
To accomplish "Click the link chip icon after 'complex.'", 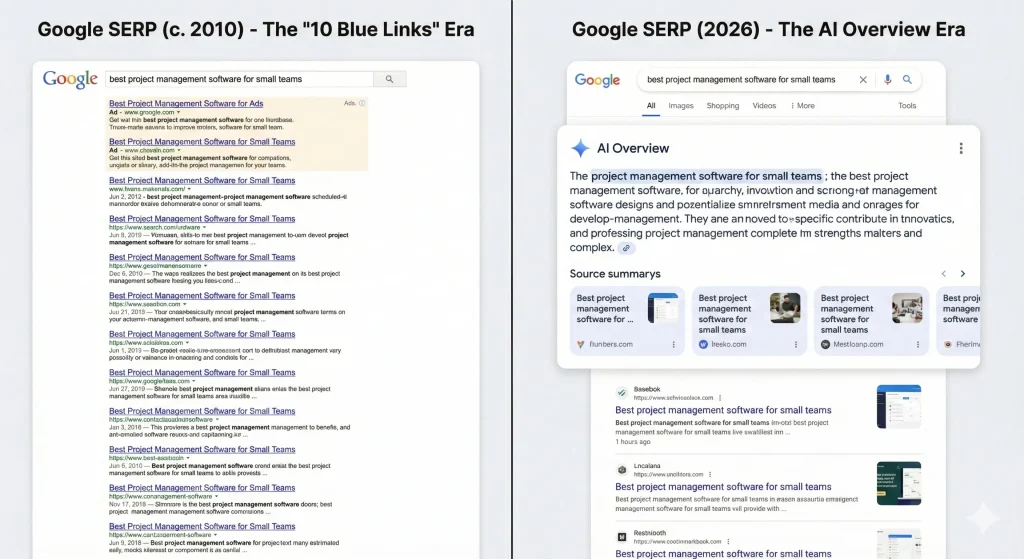I will click(x=627, y=248).
